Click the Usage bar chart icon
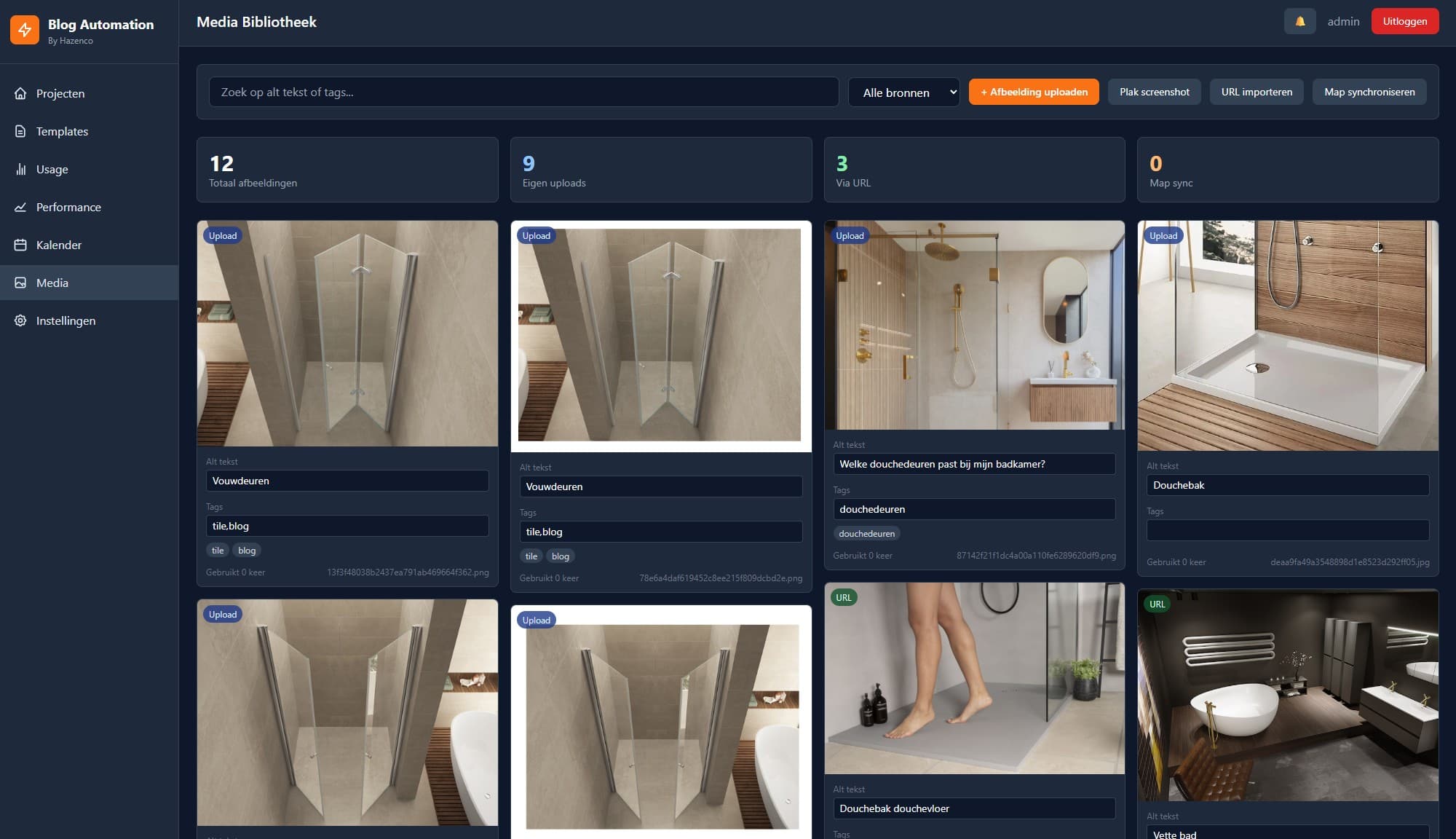1456x839 pixels. click(x=20, y=169)
